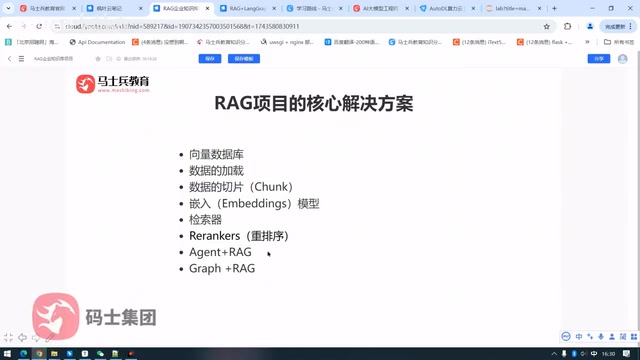
Task: Click the blue share button
Action: (x=599, y=59)
